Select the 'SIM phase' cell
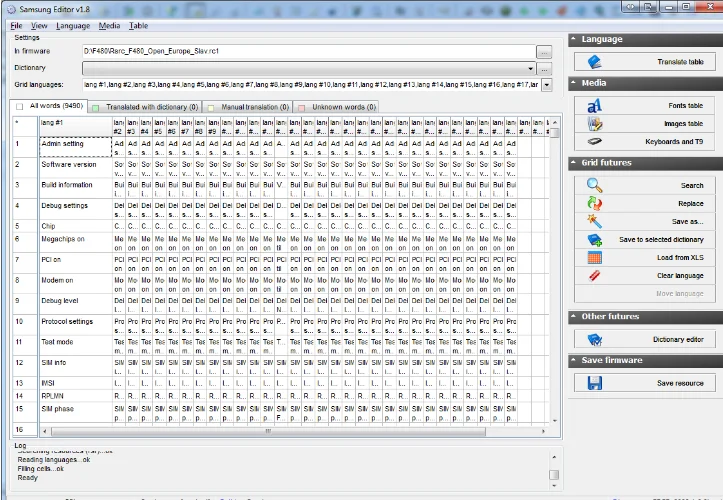 coord(76,412)
